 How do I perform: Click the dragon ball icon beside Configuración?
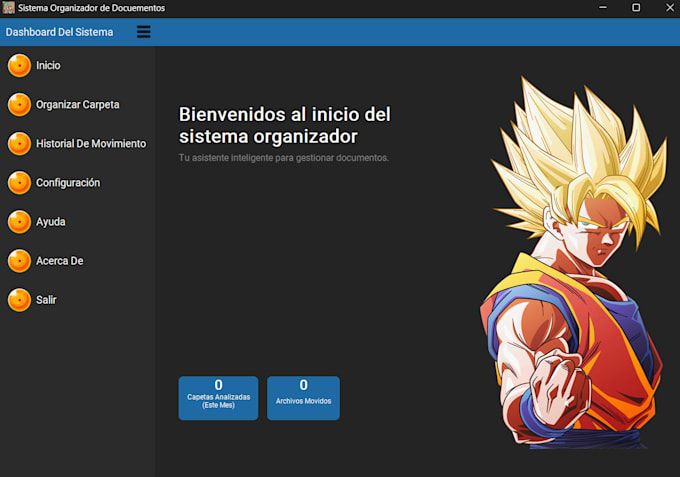(20, 183)
